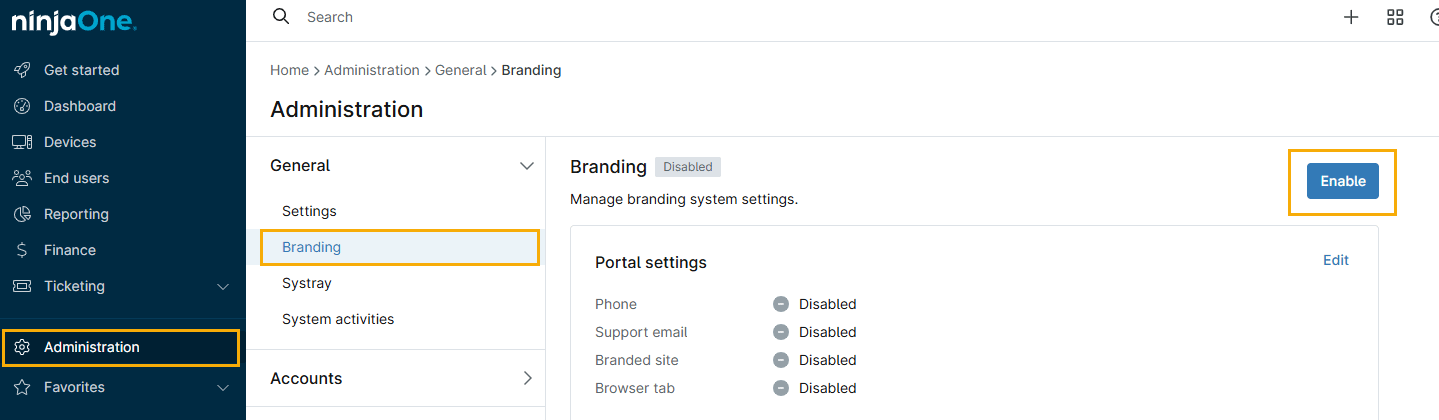Click the plus add icon in header
Screen dimensions: 1439x420
point(1351,17)
